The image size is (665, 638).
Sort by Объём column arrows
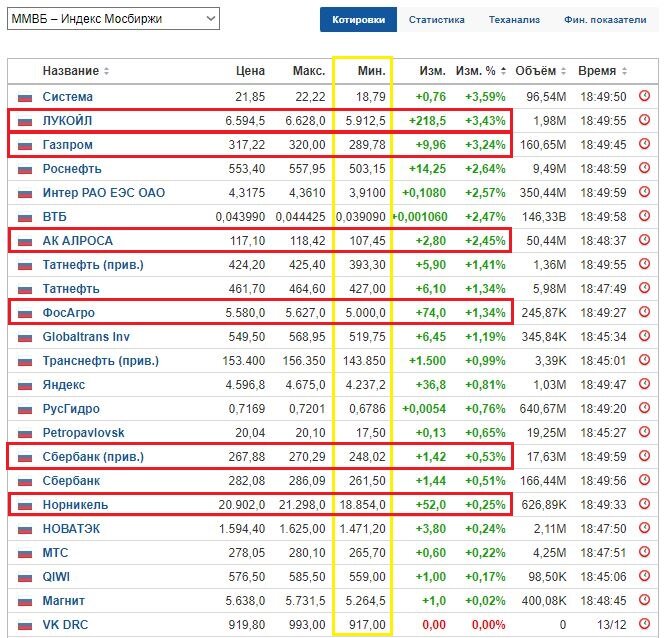[563, 71]
